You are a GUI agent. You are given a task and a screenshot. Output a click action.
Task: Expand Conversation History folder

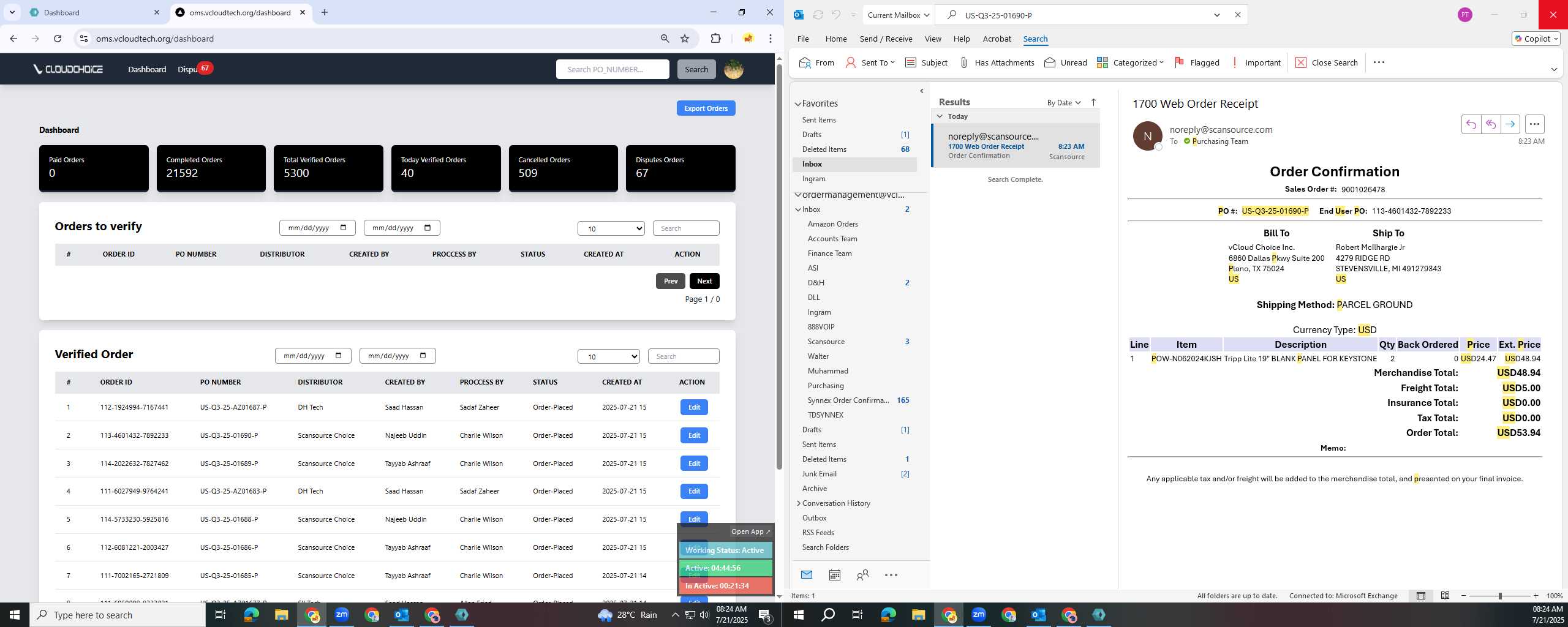click(x=798, y=503)
